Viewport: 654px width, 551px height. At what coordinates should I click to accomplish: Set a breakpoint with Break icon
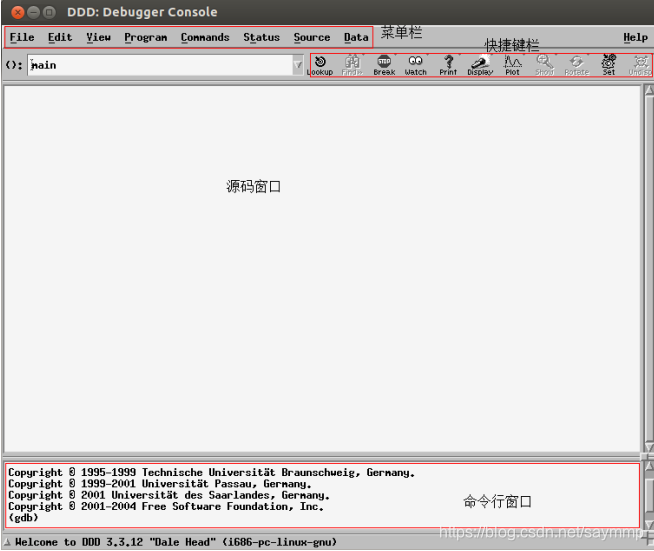(384, 65)
